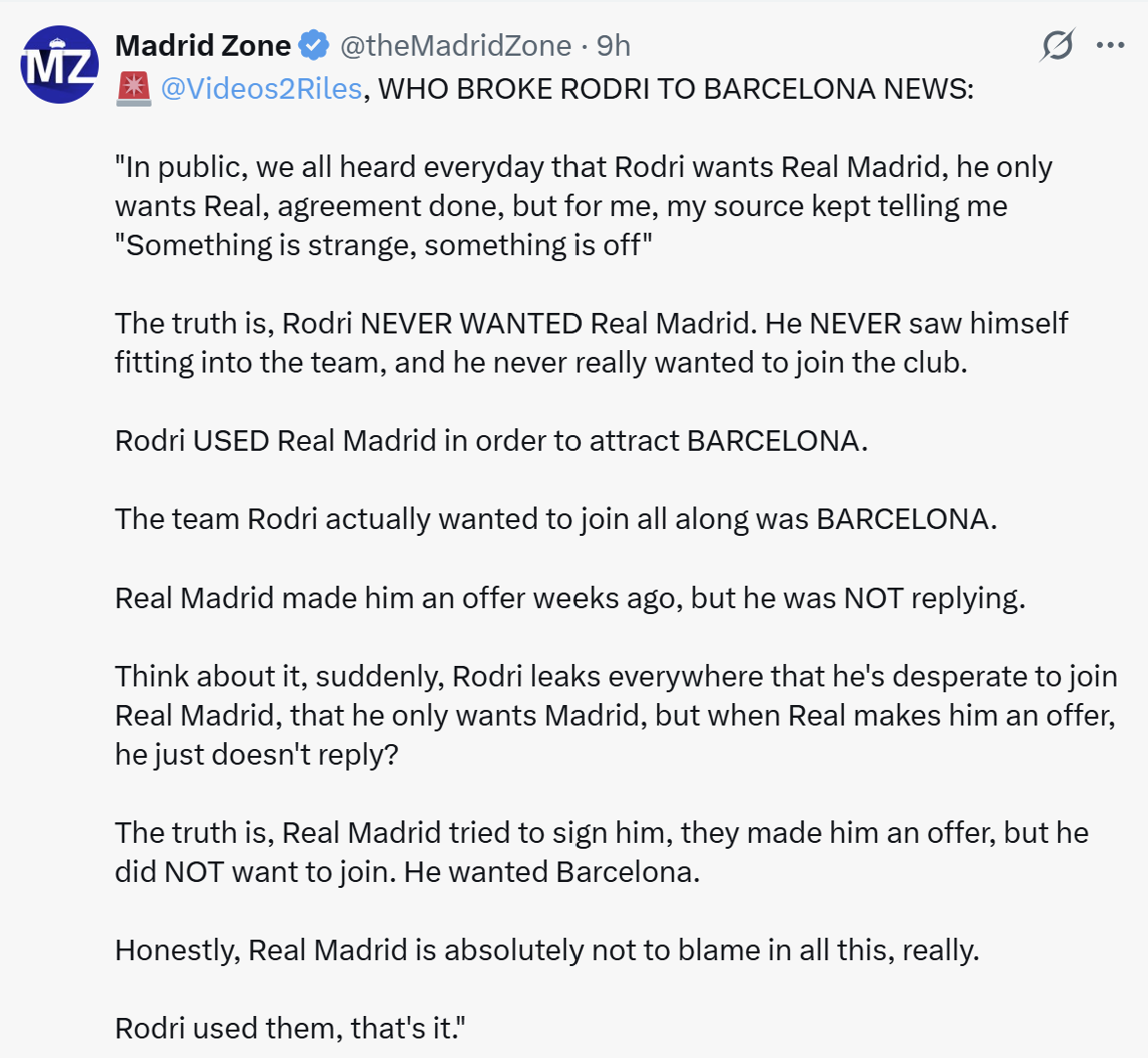Click the "Honestly, Real Madrid is absolutely" sentence
Image resolution: width=1148 pixels, height=1058 pixels.
pyautogui.click(x=547, y=950)
